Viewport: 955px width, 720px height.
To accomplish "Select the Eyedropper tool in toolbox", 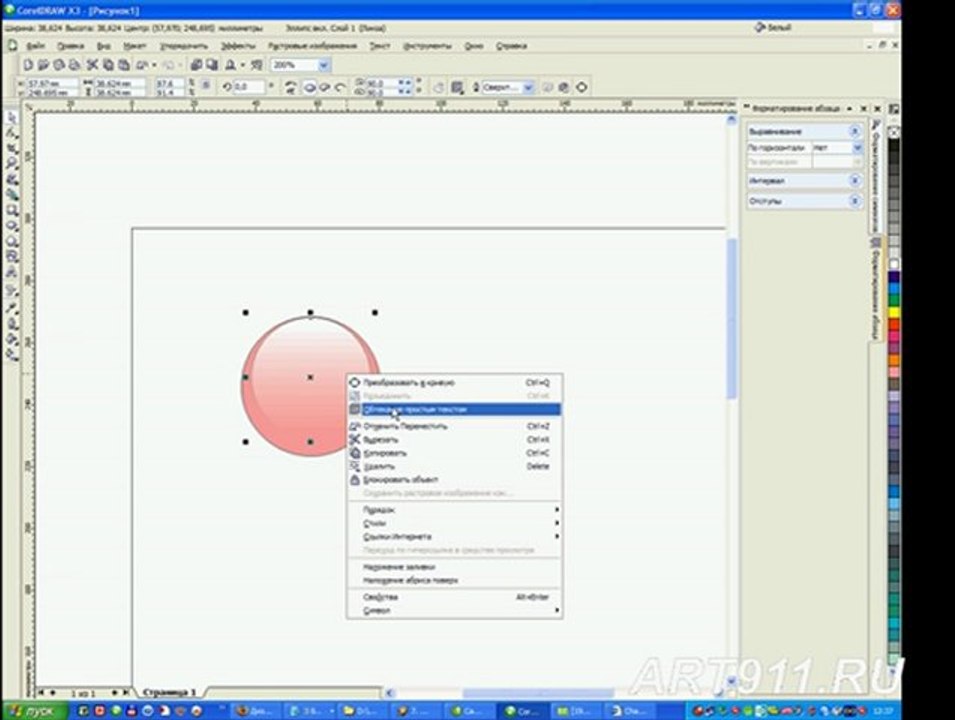I will click(12, 308).
